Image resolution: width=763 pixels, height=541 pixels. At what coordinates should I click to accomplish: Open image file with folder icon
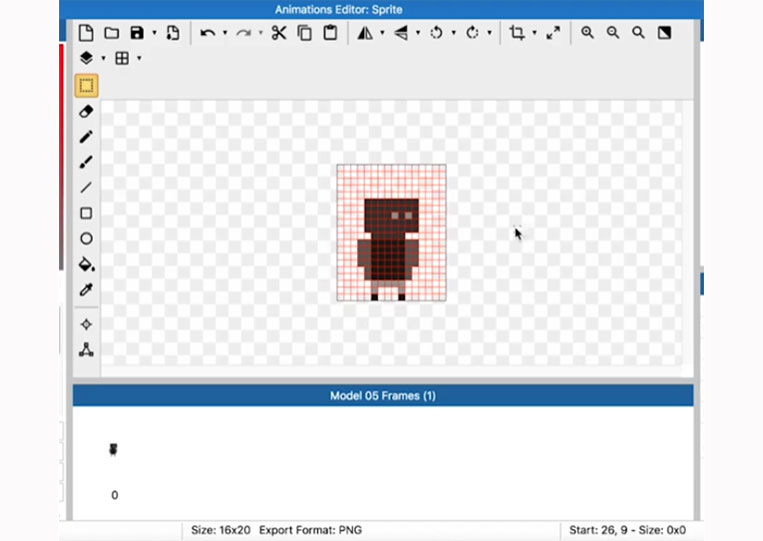[112, 33]
